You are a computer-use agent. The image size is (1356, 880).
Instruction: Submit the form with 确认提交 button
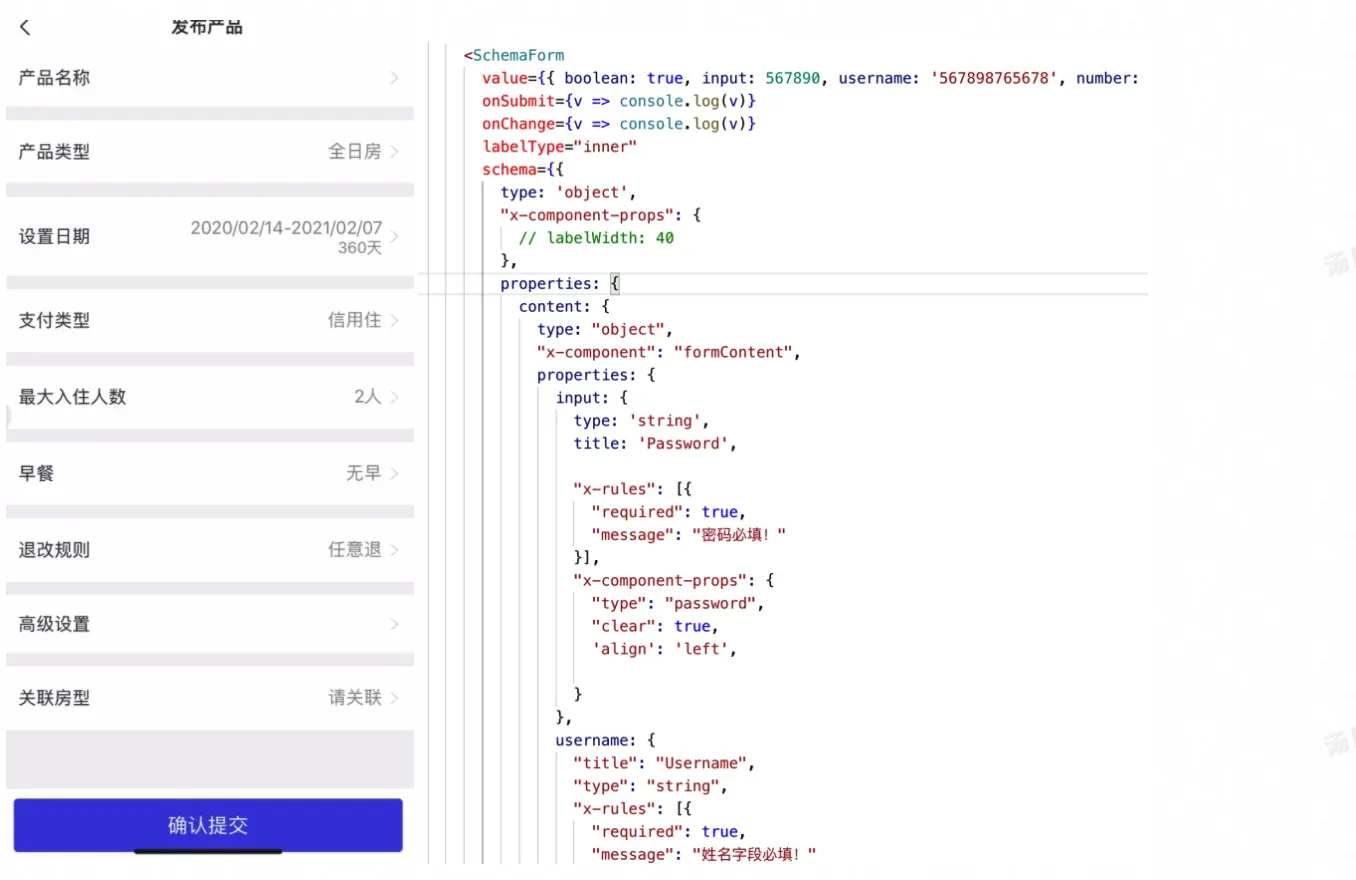(x=208, y=825)
